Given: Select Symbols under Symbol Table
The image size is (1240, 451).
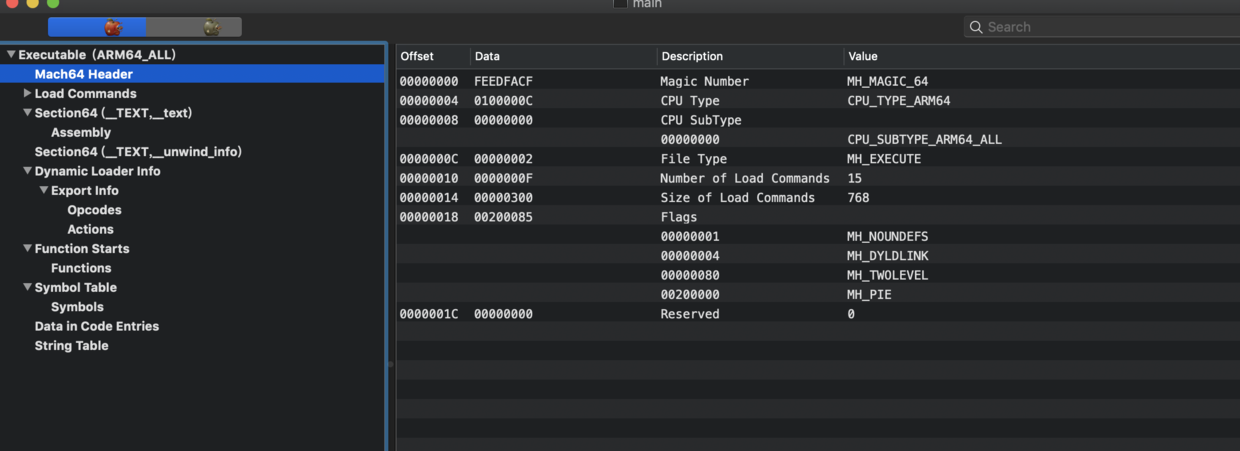Looking at the screenshot, I should (77, 307).
